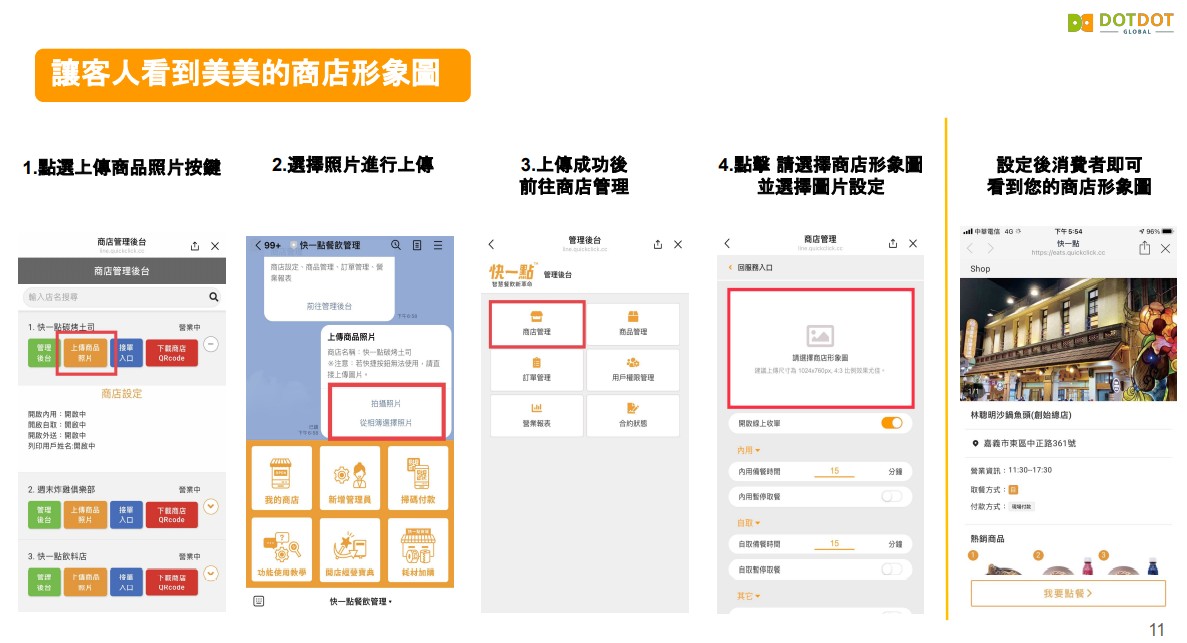
Task: Expand store 3 快一點飲料店 chevron
Action: [x=211, y=574]
